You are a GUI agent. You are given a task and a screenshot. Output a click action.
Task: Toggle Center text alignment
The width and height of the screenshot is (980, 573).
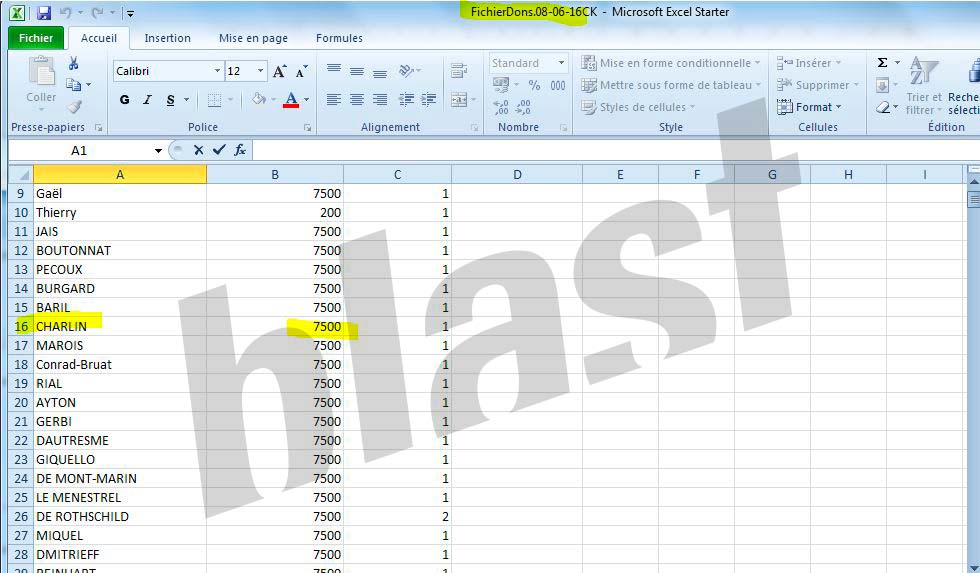(x=357, y=99)
